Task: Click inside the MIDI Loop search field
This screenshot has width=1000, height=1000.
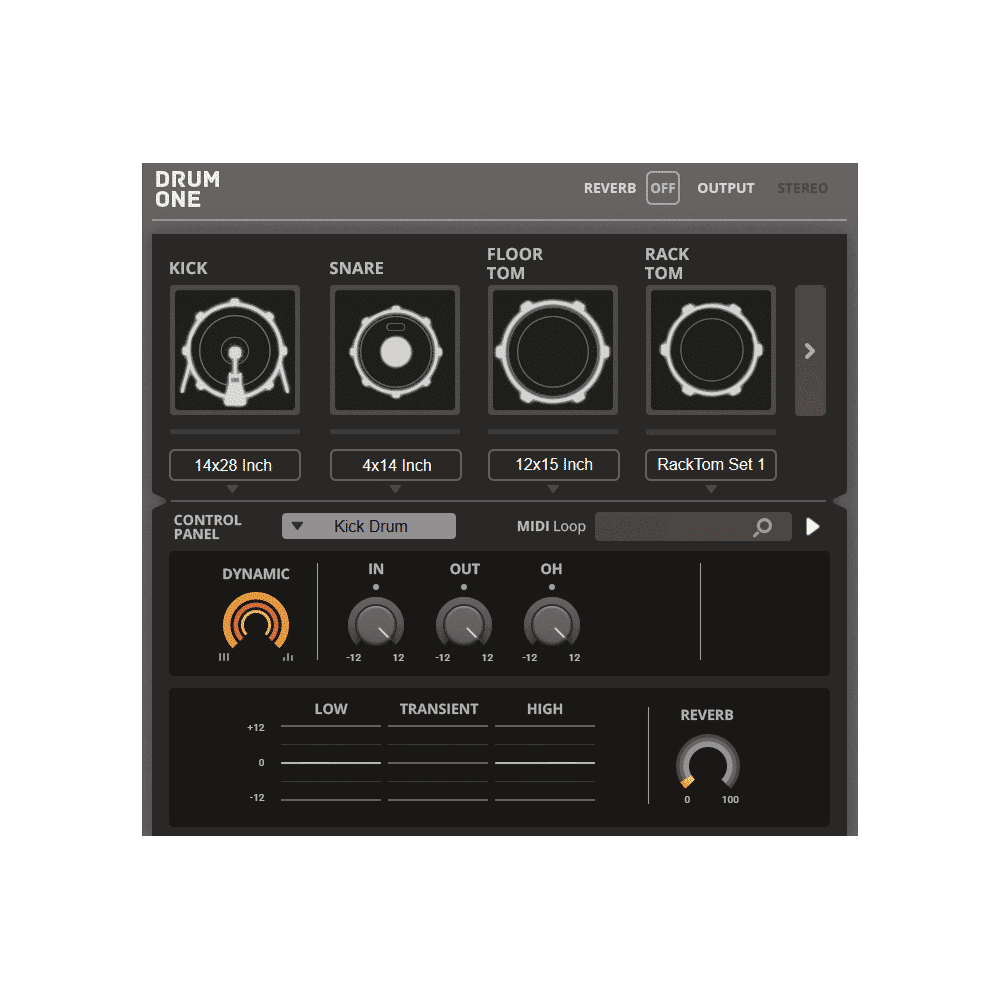Action: (x=680, y=526)
